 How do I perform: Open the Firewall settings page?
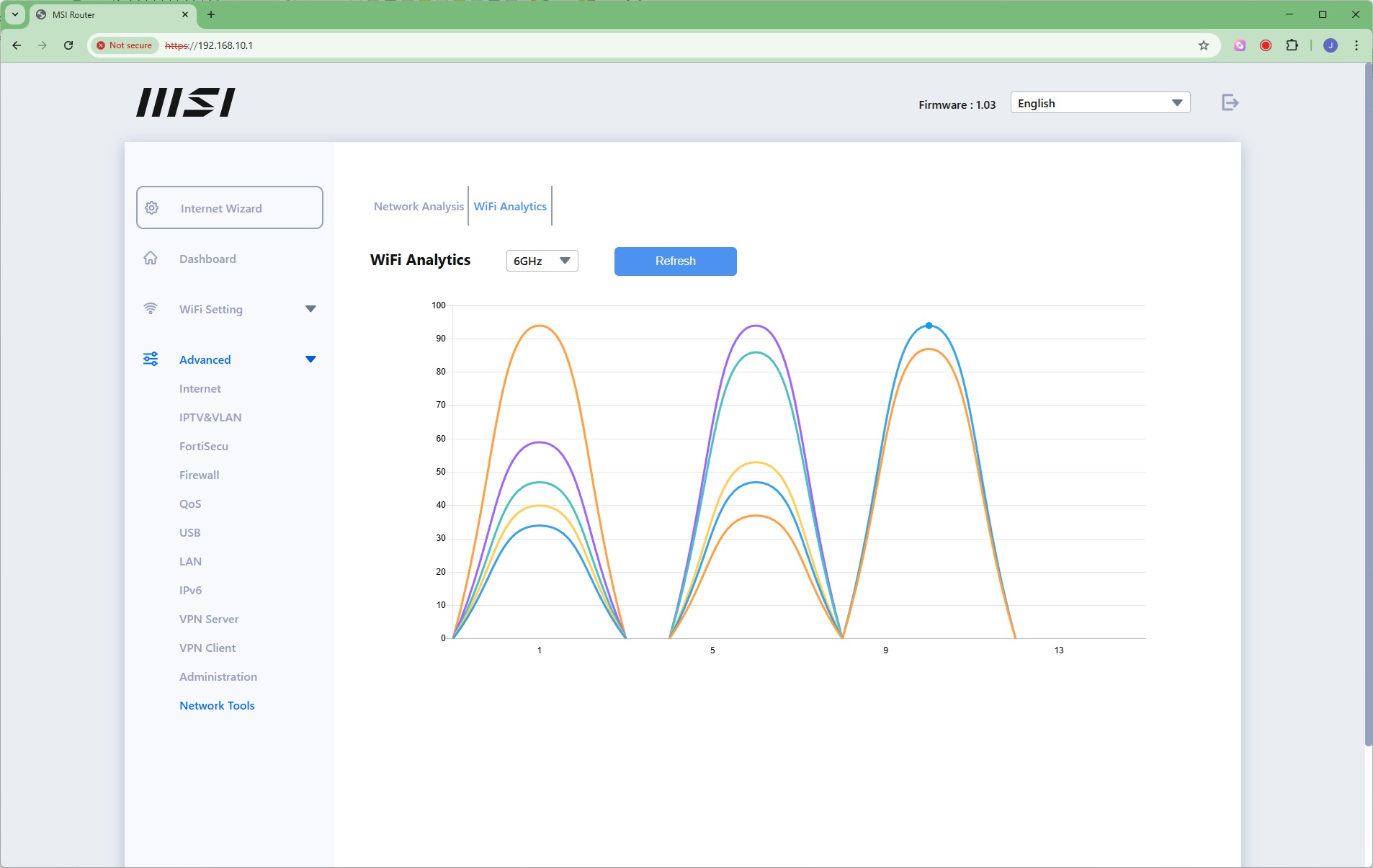(x=199, y=475)
